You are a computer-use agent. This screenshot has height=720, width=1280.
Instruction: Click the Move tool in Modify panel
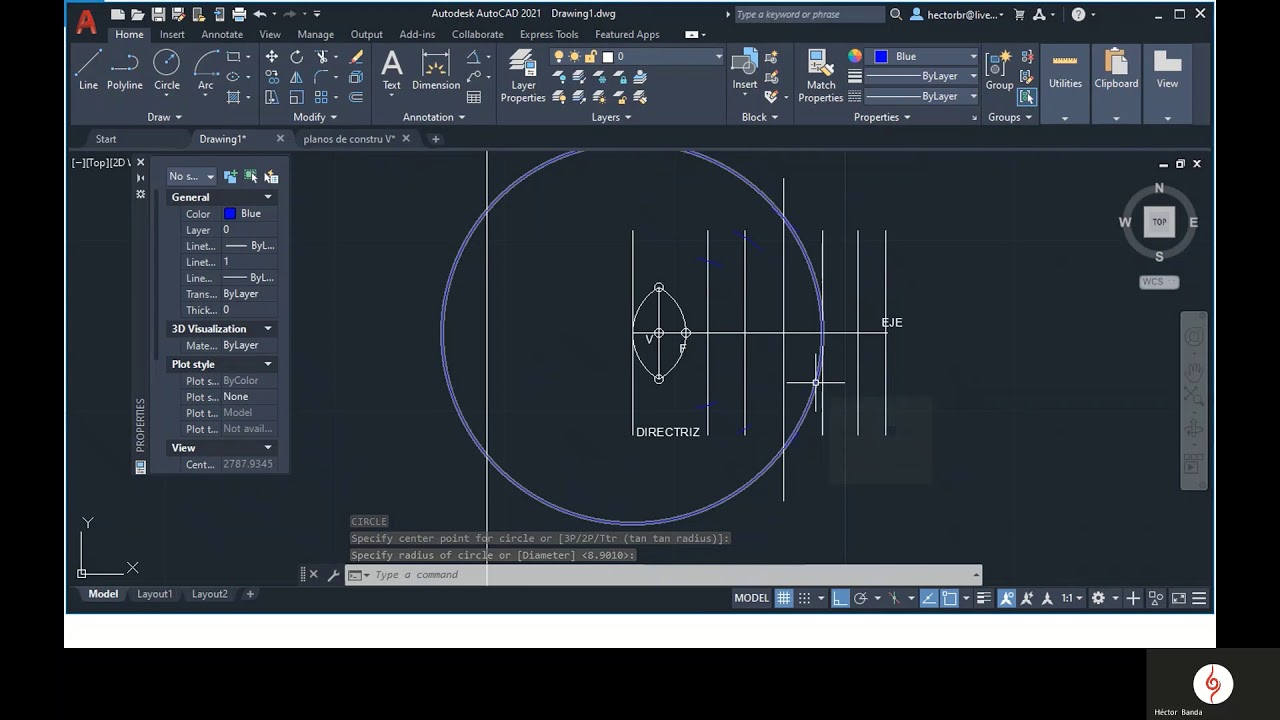tap(272, 57)
